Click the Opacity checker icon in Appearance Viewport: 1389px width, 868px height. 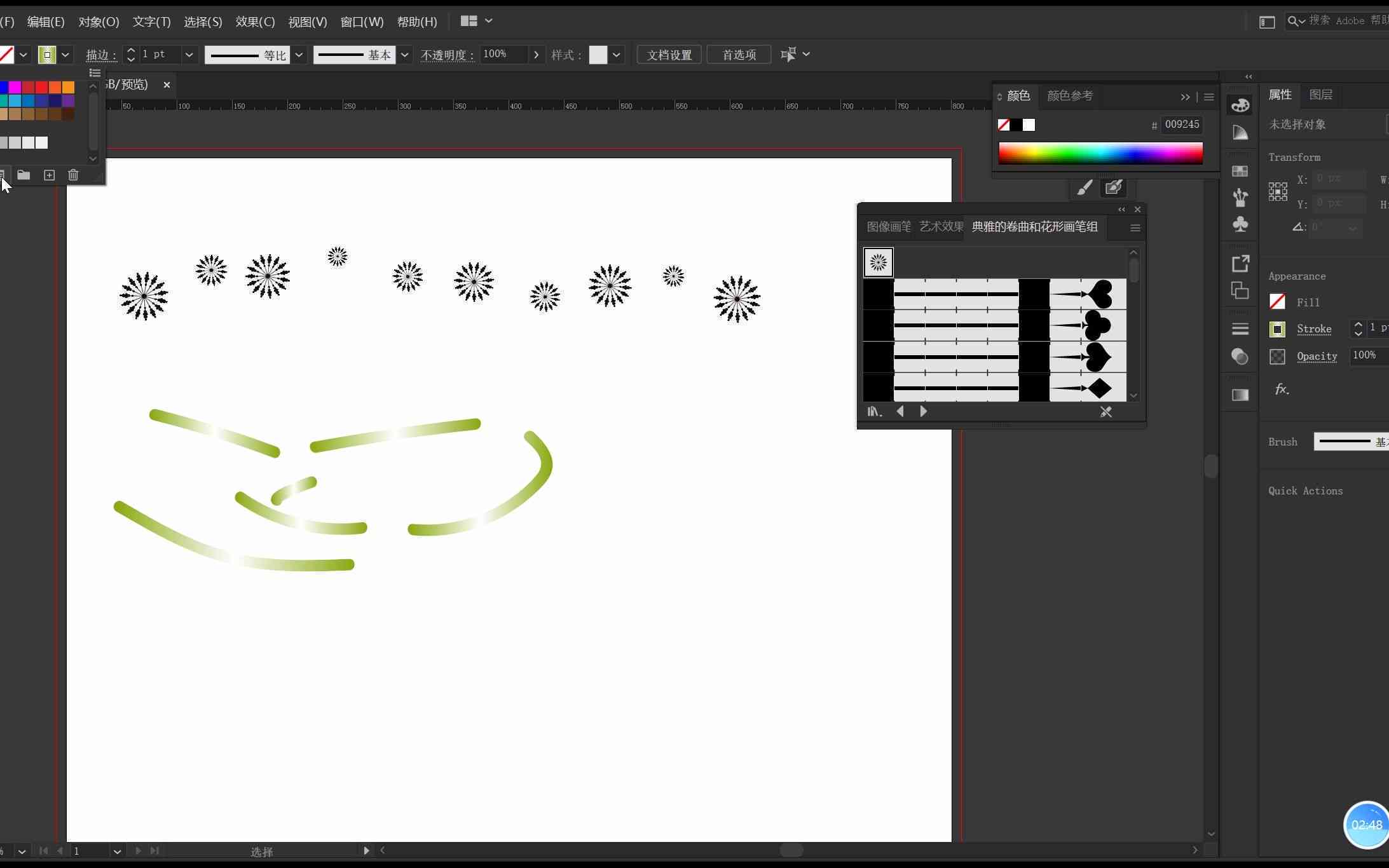pyautogui.click(x=1277, y=356)
